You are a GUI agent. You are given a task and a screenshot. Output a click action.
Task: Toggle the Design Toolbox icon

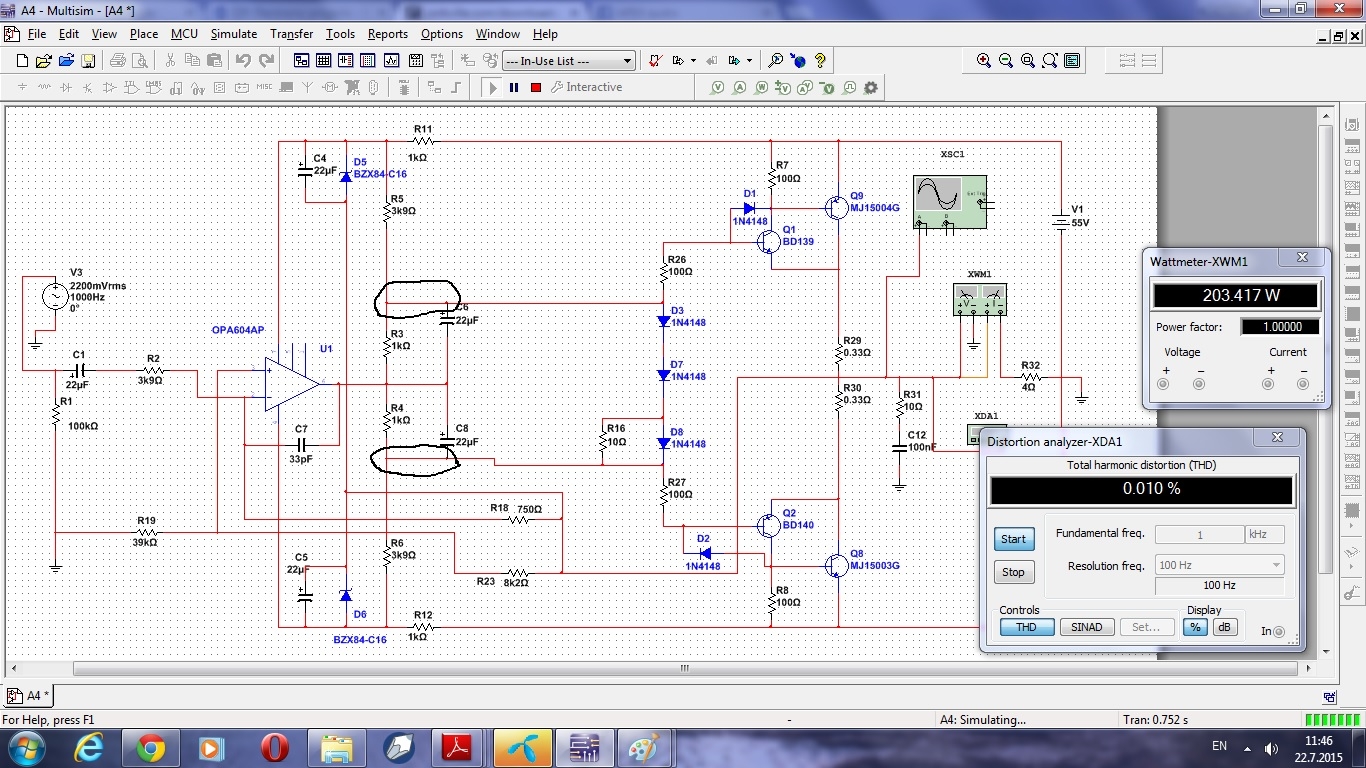coord(301,61)
